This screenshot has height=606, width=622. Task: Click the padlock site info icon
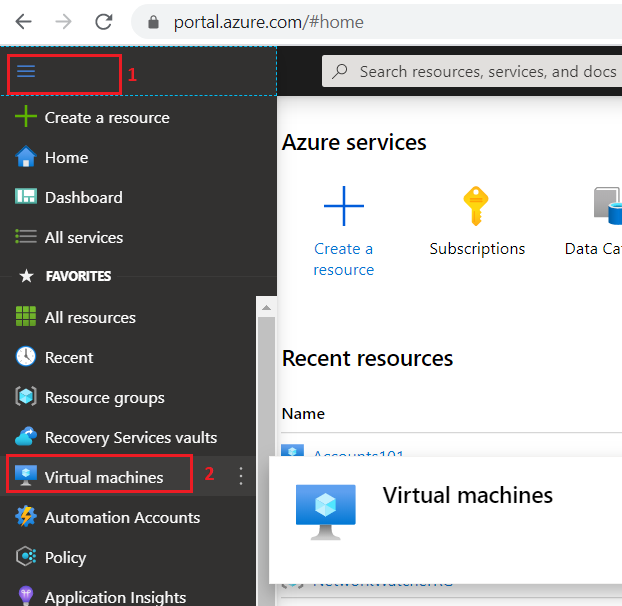coord(154,22)
